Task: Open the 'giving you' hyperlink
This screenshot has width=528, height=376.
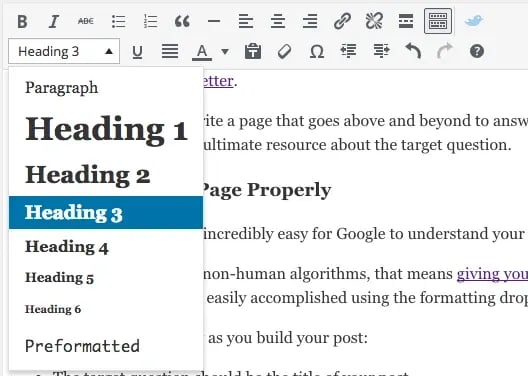Action: (492, 274)
